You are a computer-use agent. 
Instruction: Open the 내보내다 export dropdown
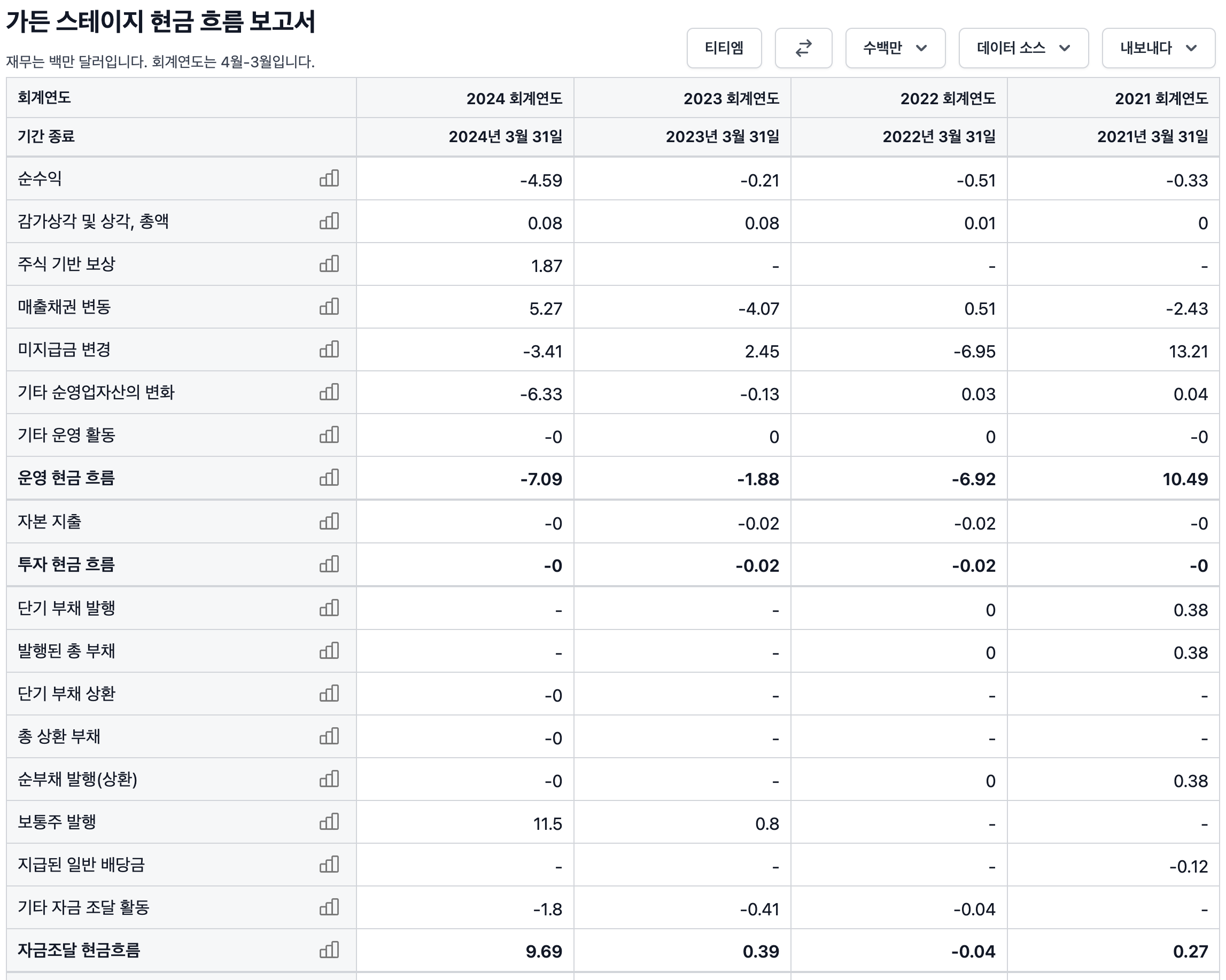(x=1158, y=48)
